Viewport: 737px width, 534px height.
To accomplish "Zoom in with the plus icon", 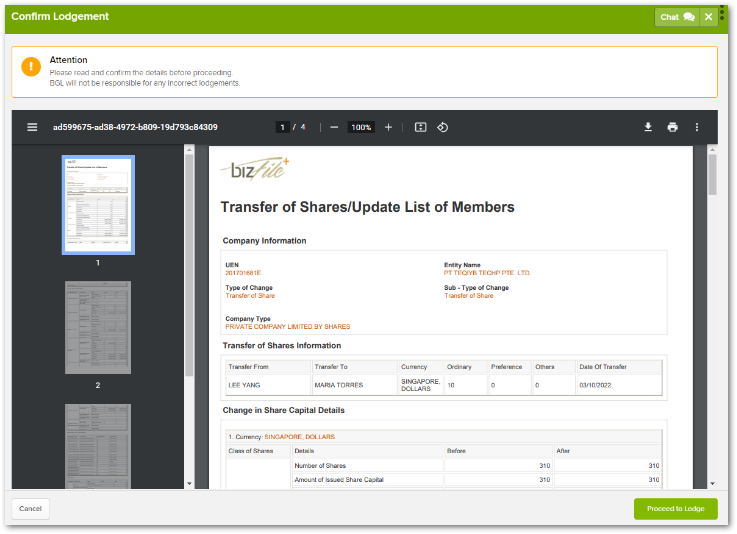I will (388, 127).
